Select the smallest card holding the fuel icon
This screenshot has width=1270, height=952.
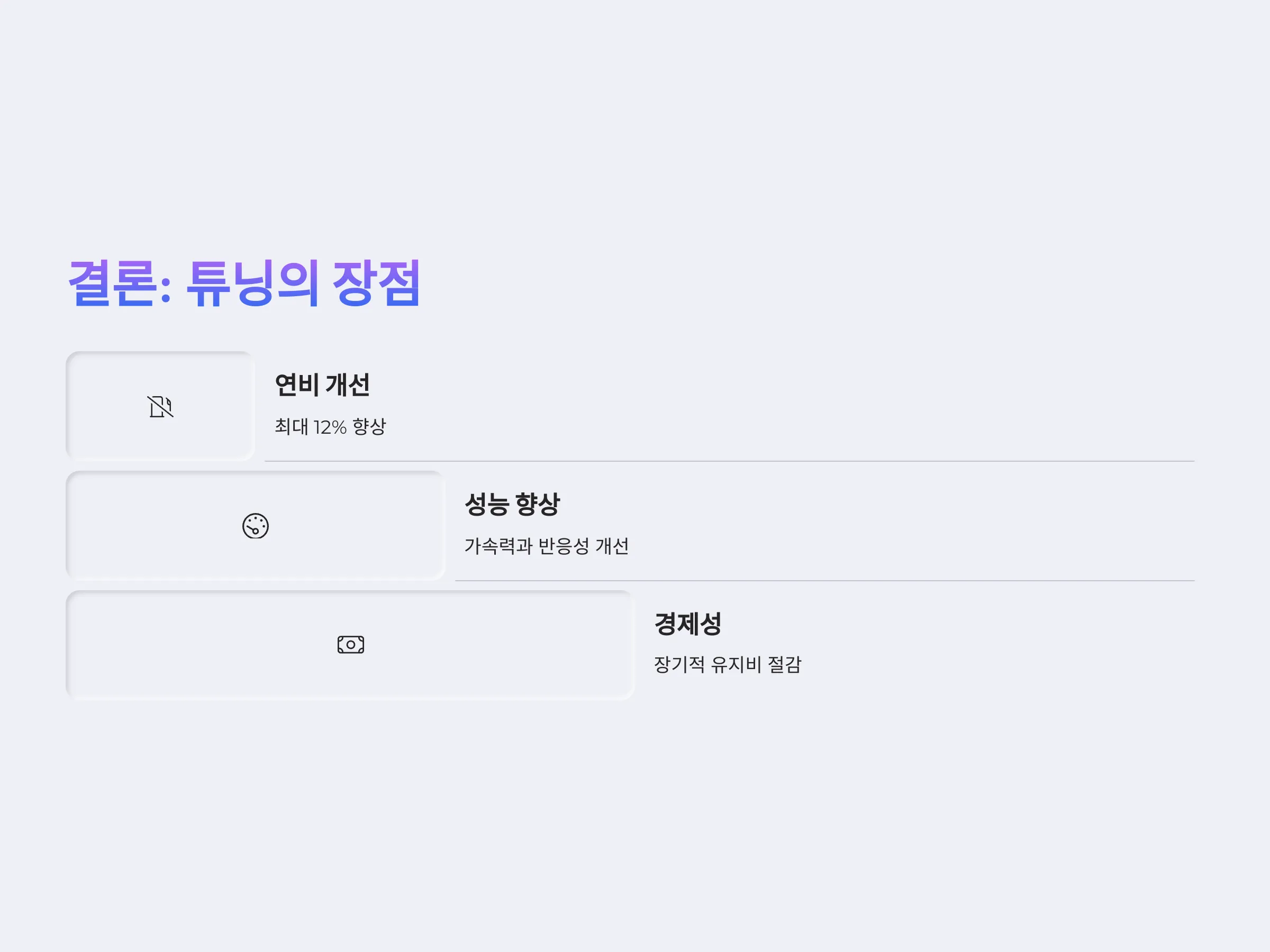tap(160, 406)
